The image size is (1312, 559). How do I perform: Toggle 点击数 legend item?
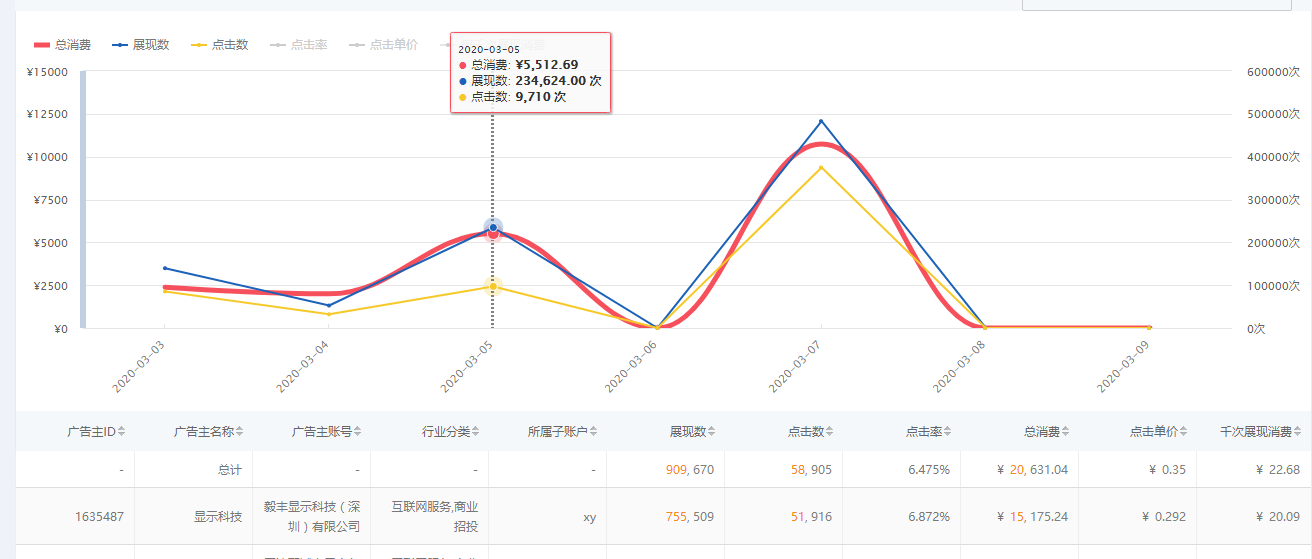[x=220, y=45]
